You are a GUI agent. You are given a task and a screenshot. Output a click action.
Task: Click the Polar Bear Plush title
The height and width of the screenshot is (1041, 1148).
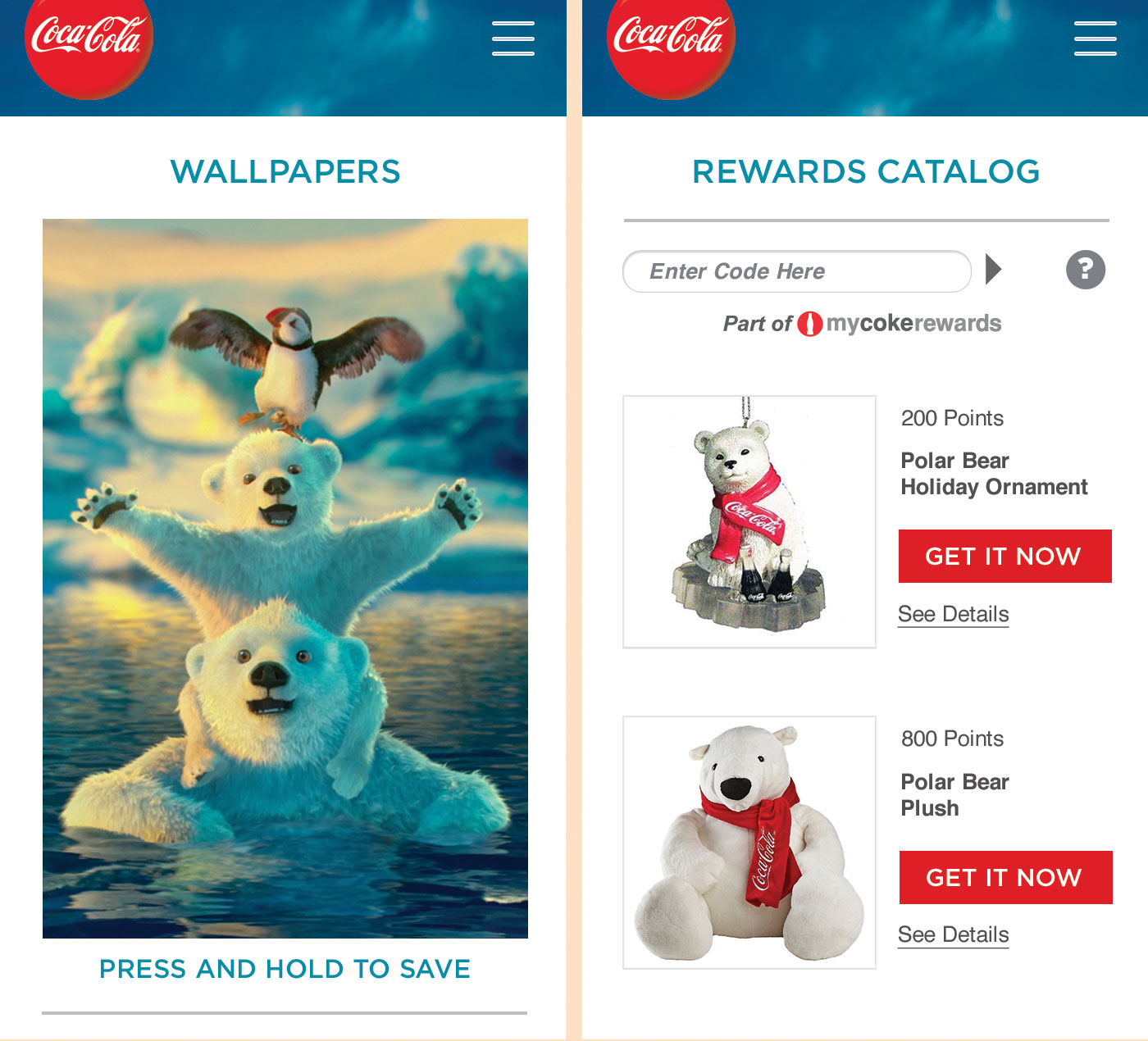point(954,795)
